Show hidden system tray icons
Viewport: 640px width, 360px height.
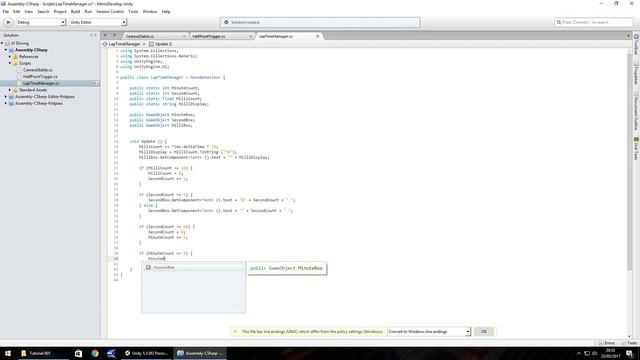point(579,353)
